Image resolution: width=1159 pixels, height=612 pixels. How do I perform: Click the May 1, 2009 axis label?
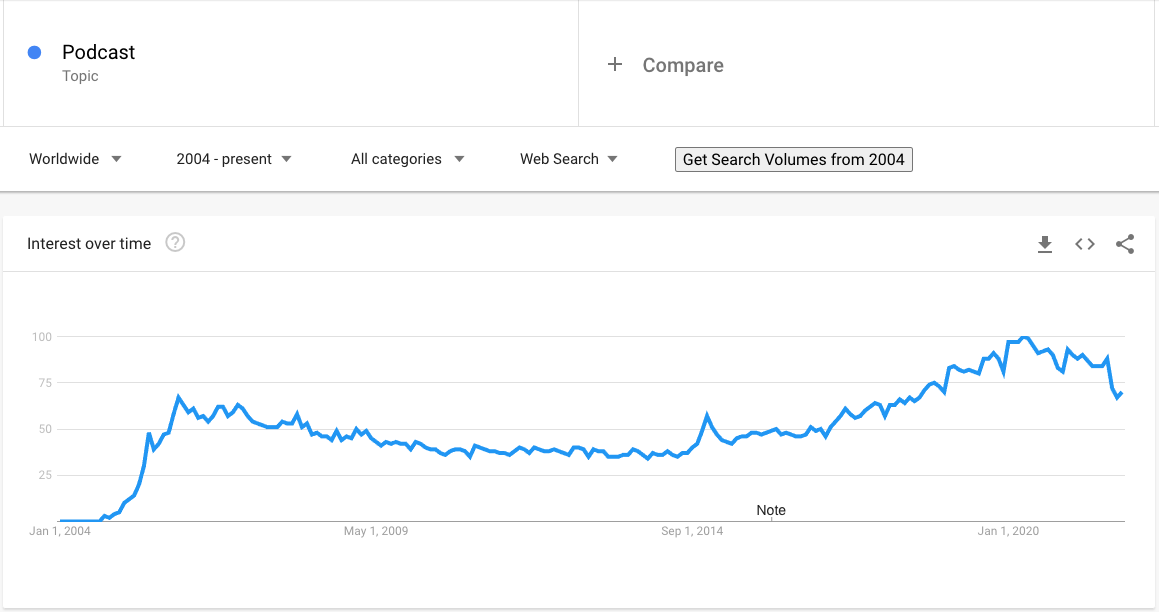point(376,531)
